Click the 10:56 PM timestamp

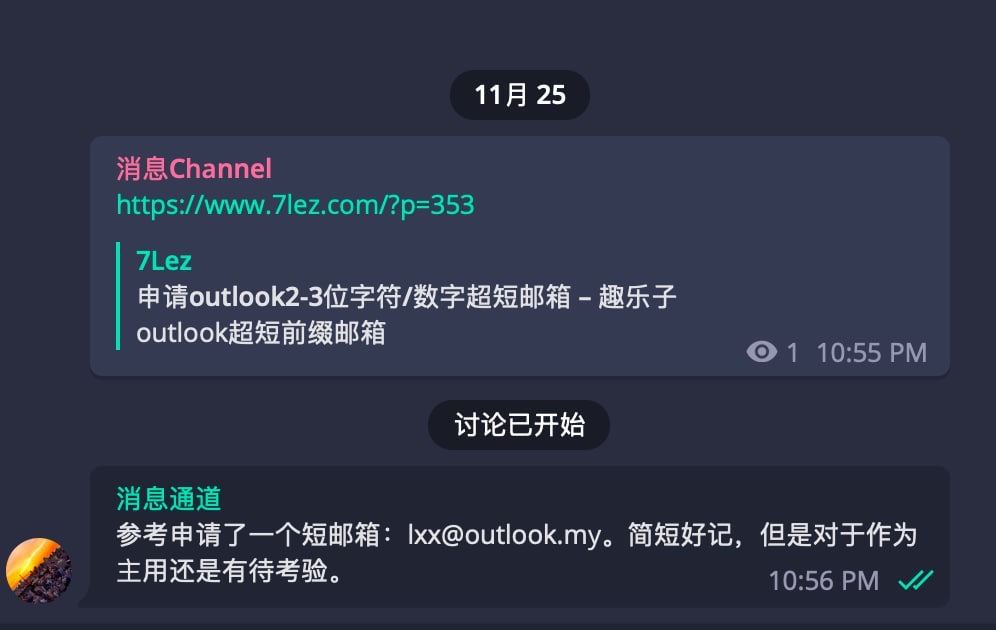(824, 580)
